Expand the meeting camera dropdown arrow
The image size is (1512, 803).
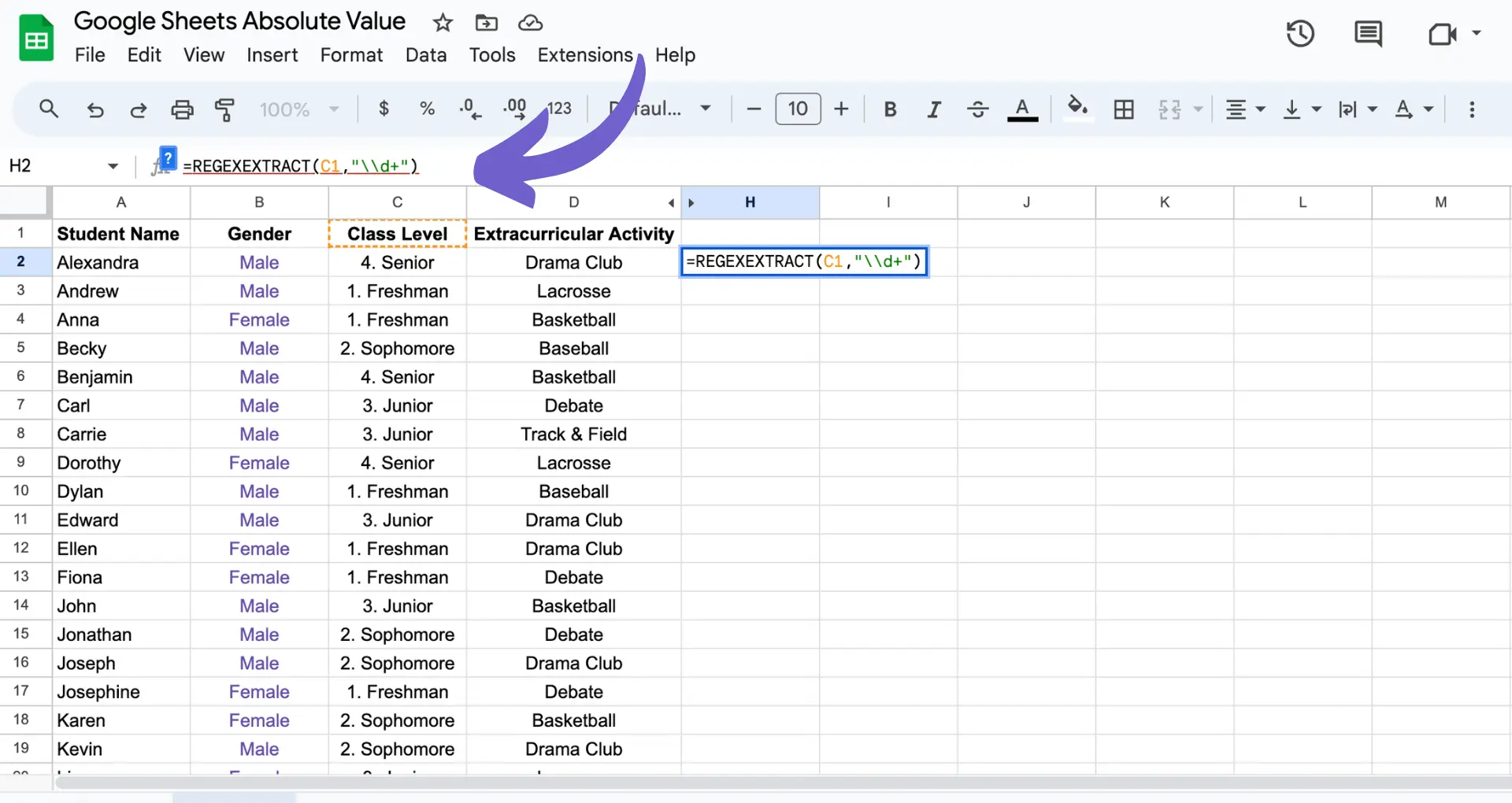coord(1477,33)
